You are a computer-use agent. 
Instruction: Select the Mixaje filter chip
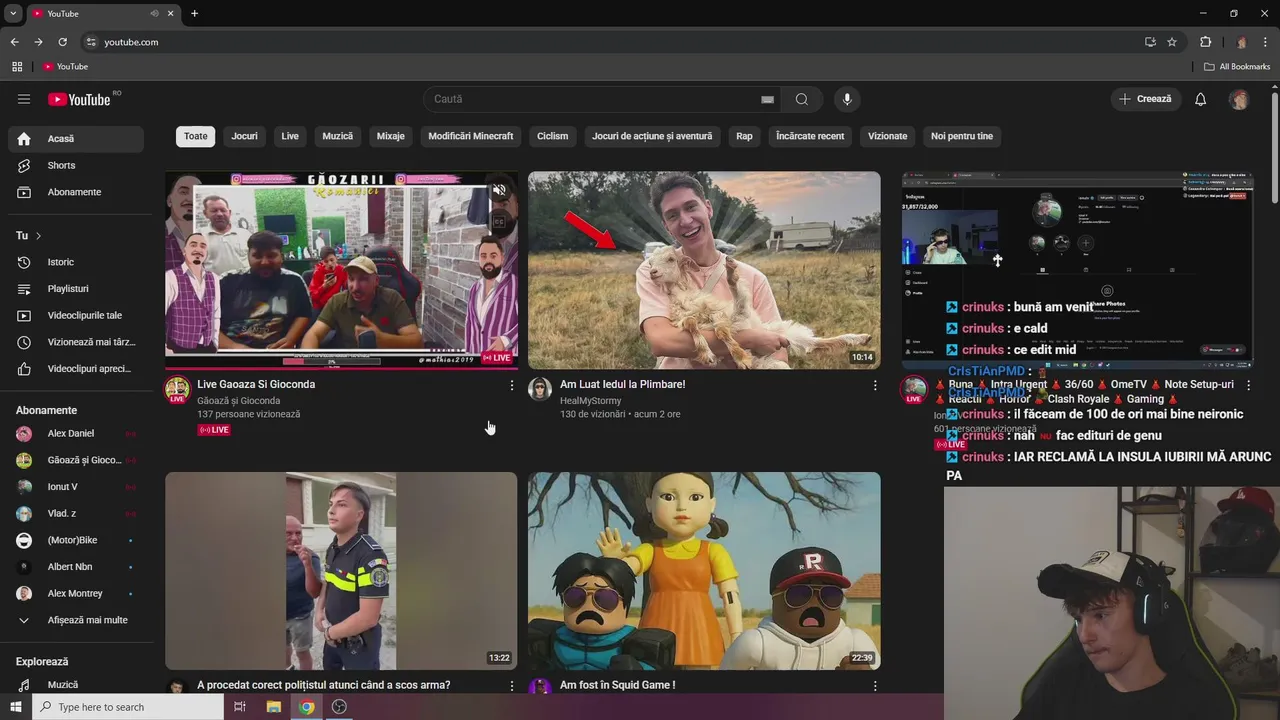391,136
